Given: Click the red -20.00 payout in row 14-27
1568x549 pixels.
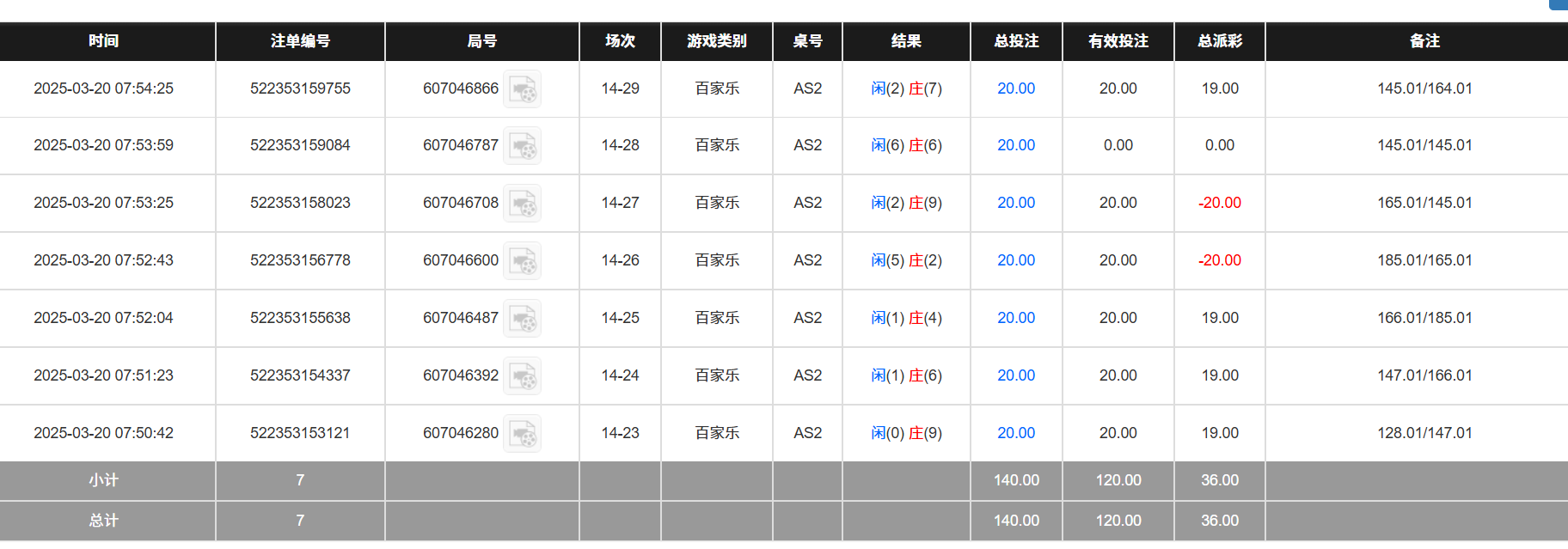Looking at the screenshot, I should click(x=1219, y=203).
